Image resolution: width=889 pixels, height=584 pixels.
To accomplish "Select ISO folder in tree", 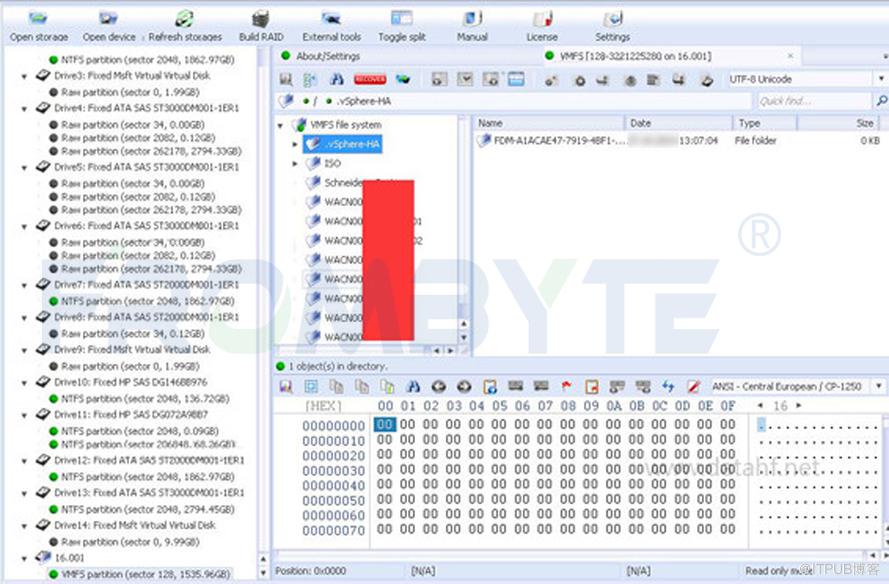I will (332, 164).
